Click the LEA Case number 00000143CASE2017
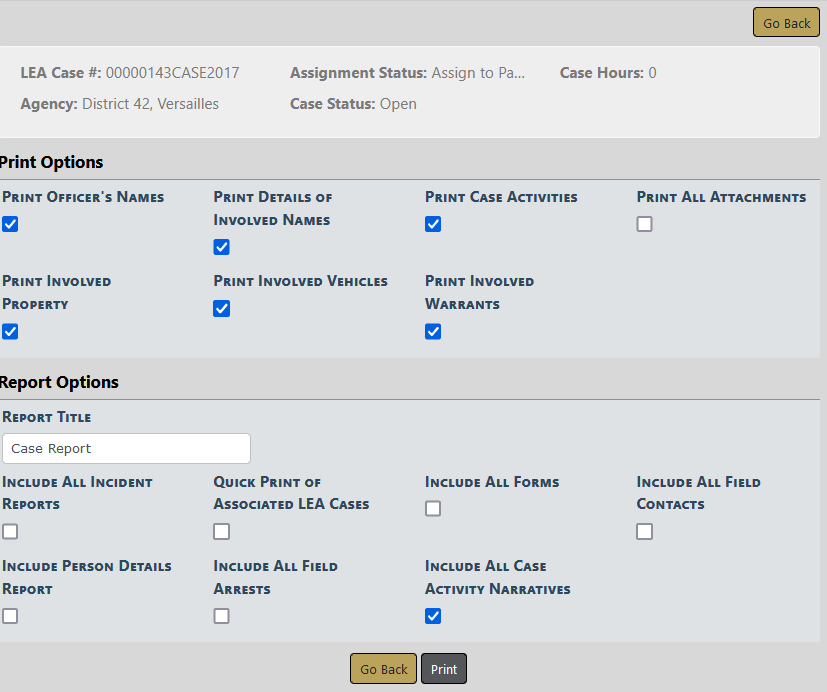827x692 pixels. [172, 73]
